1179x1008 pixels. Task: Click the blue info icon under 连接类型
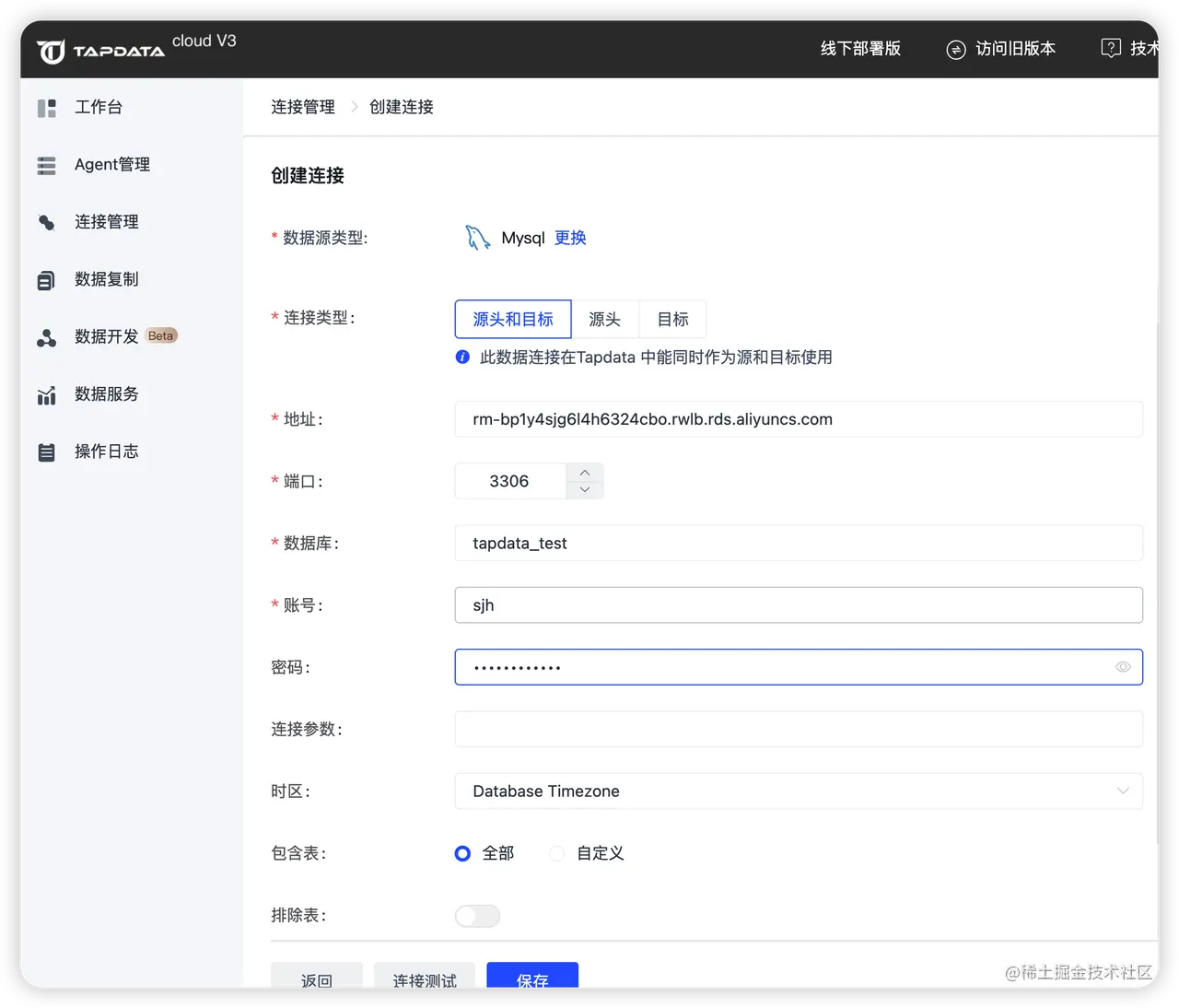pos(462,357)
